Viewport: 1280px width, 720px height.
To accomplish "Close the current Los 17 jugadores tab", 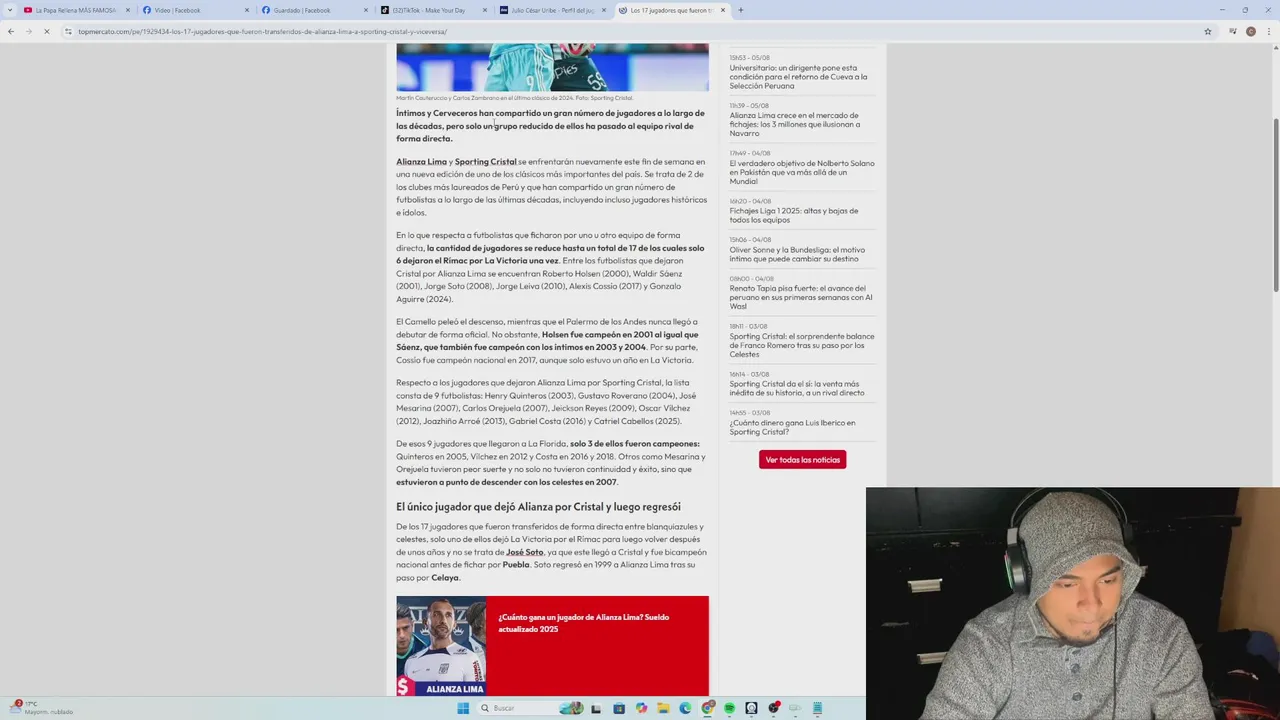I will coord(723,10).
